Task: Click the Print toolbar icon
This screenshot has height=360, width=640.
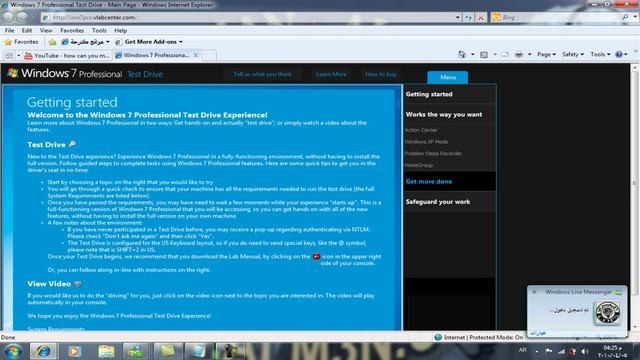Action: [519, 55]
